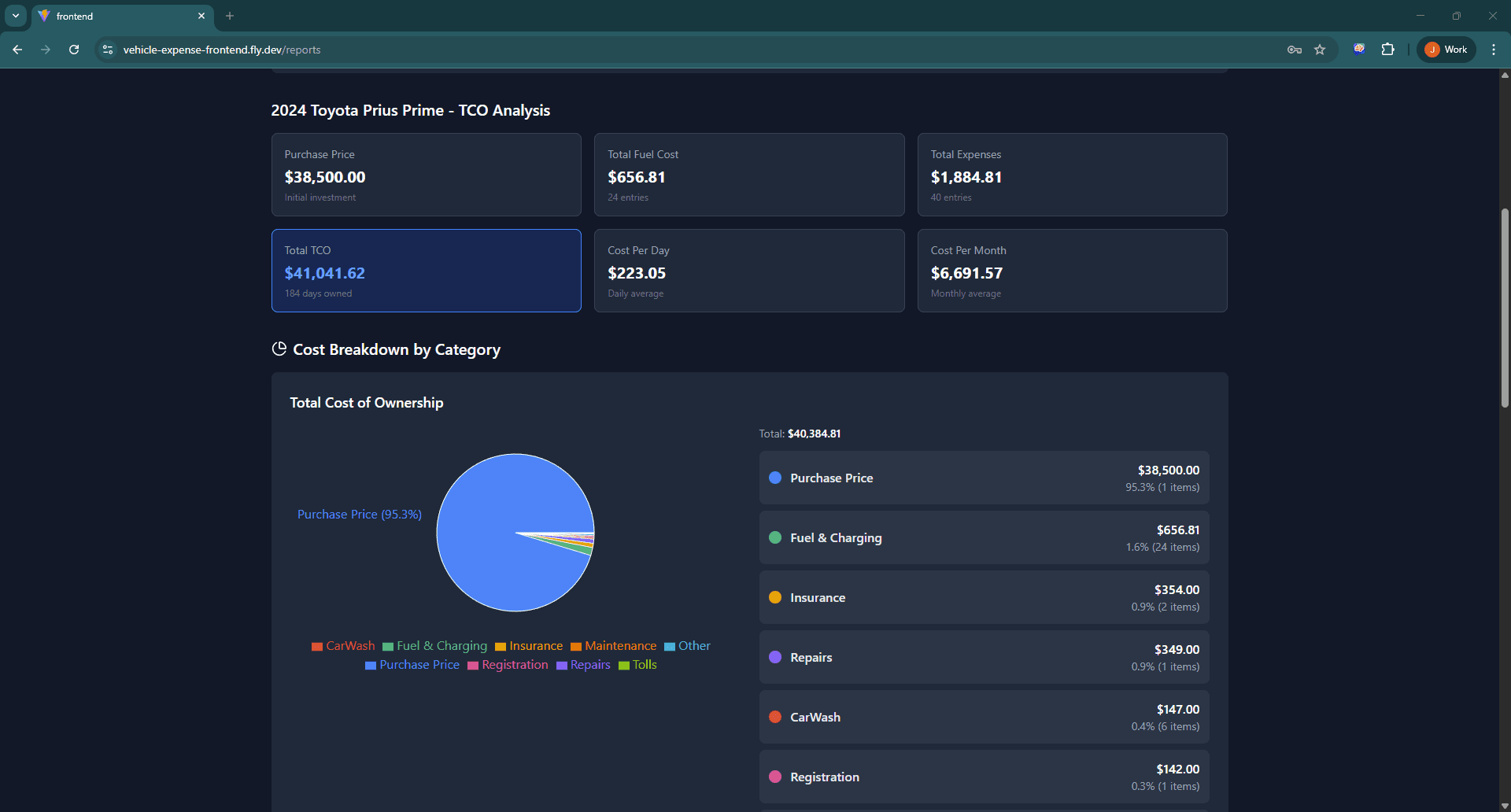This screenshot has height=812, width=1511.
Task: Open a new browser tab
Action: (x=230, y=16)
